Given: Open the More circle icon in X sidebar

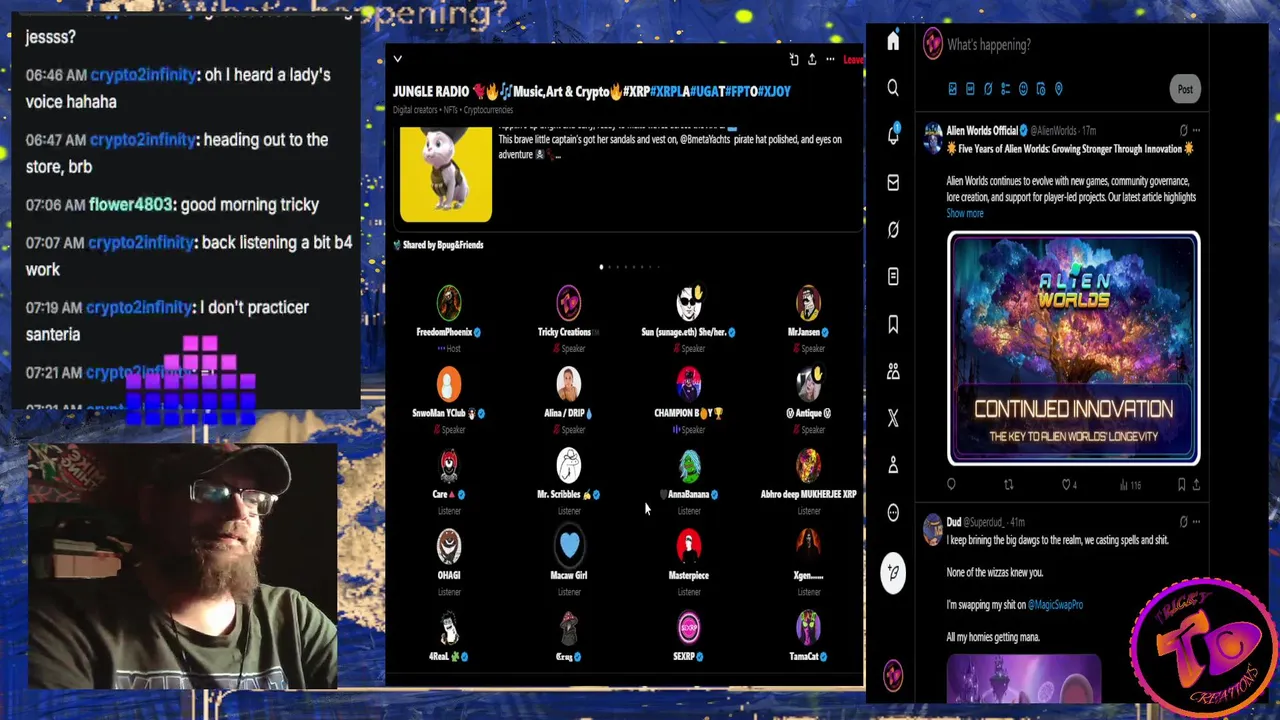Looking at the screenshot, I should tap(893, 512).
